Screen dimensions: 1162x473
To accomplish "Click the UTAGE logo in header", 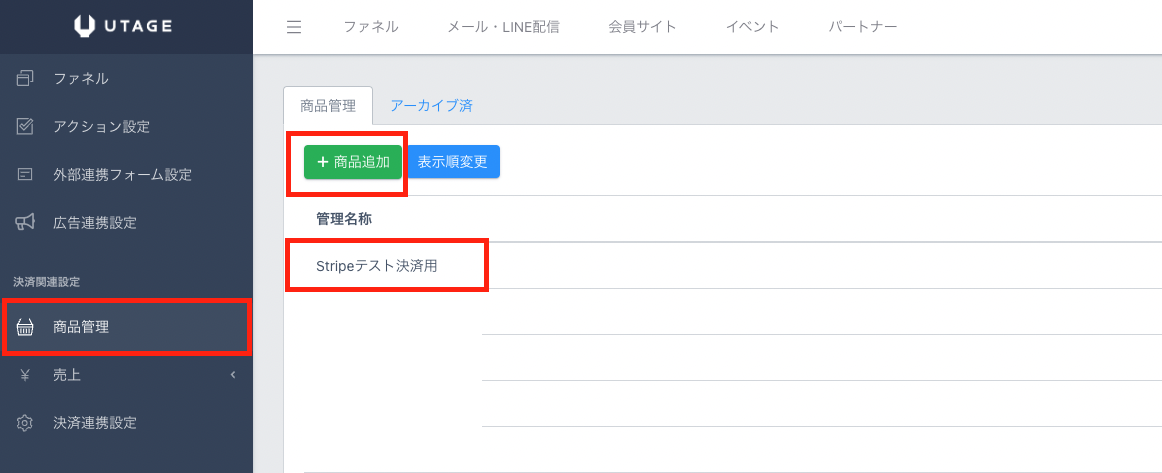I will pyautogui.click(x=125, y=26).
